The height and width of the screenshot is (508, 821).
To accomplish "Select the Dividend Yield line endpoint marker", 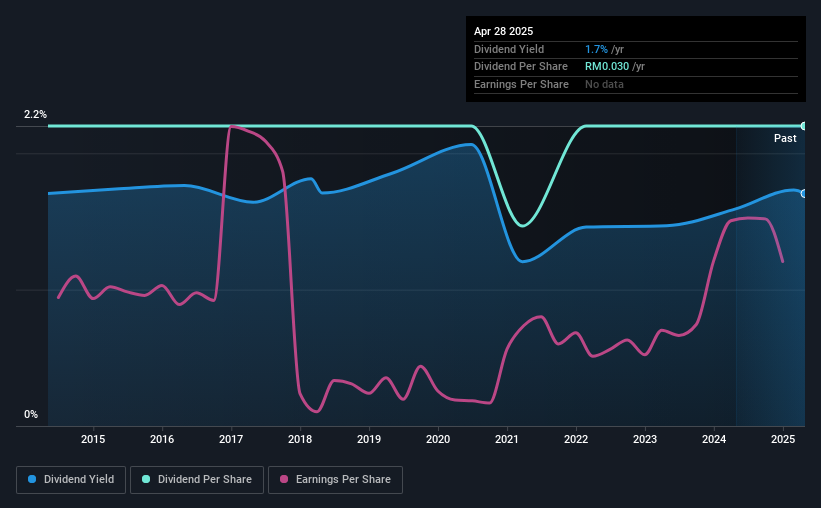I will pos(804,194).
